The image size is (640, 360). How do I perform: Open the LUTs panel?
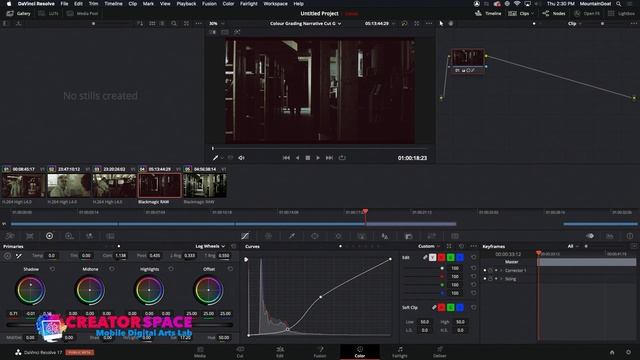[49, 13]
